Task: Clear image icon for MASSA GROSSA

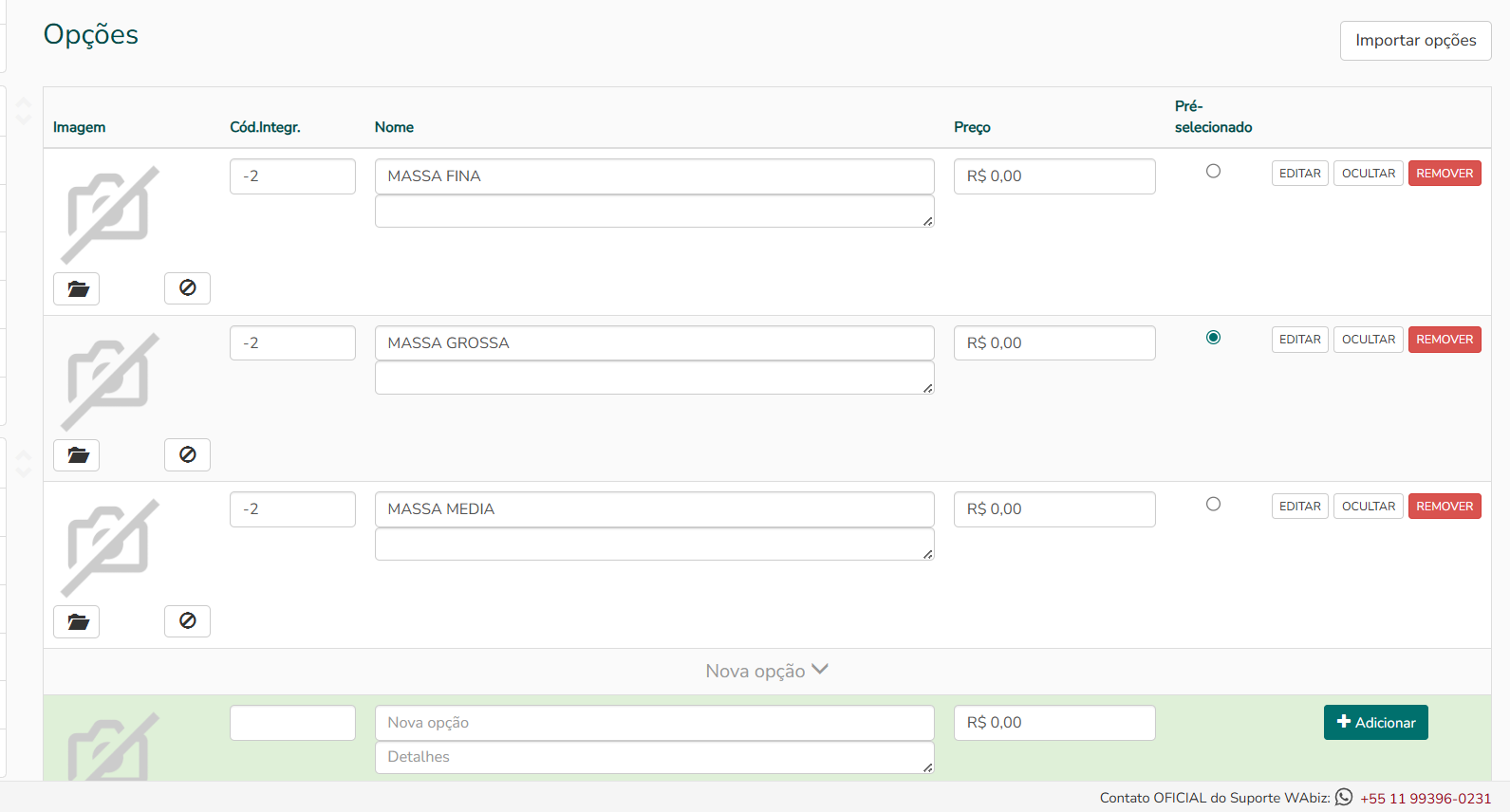Action: click(187, 454)
